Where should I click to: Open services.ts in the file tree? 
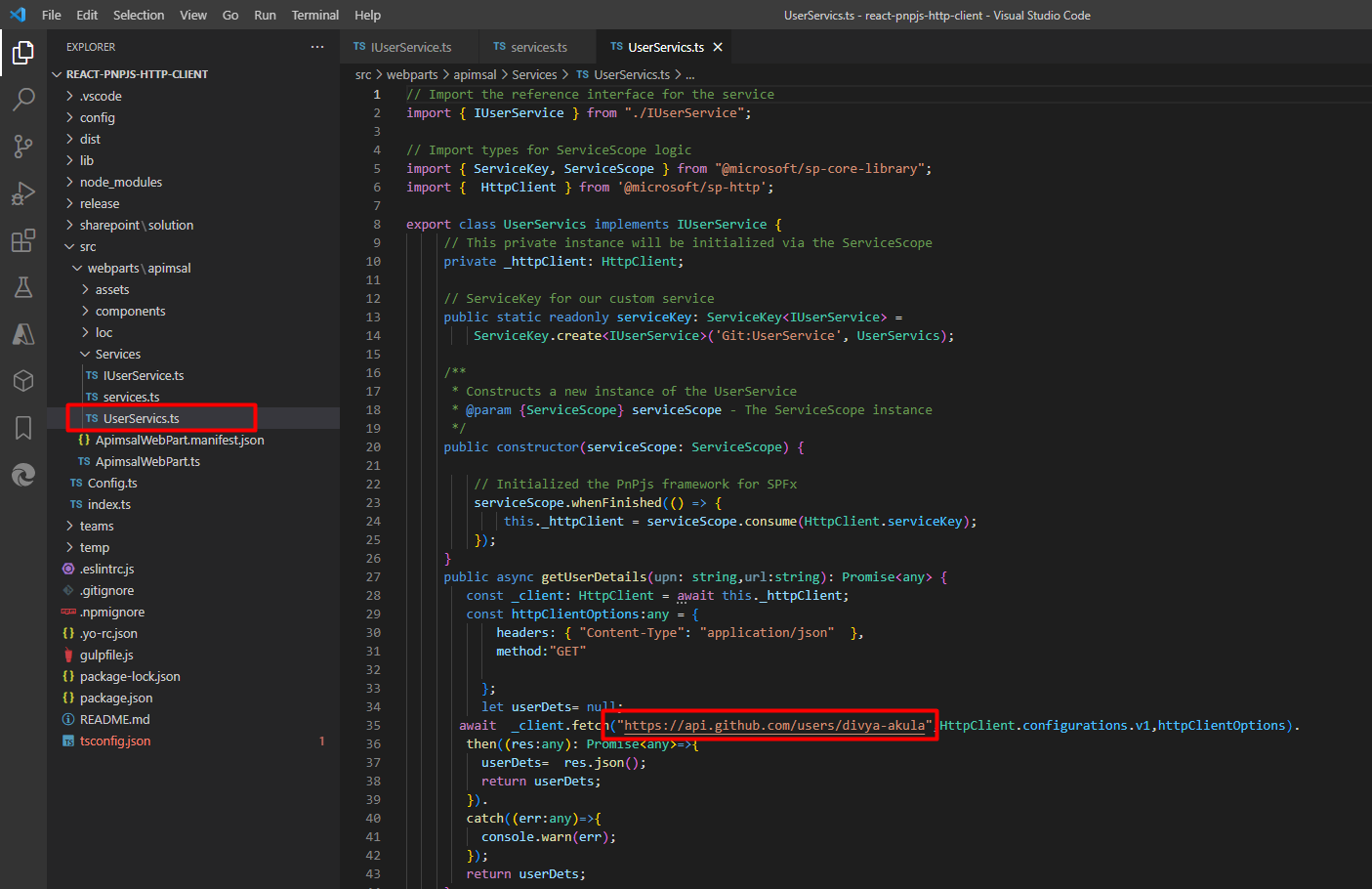193,397
